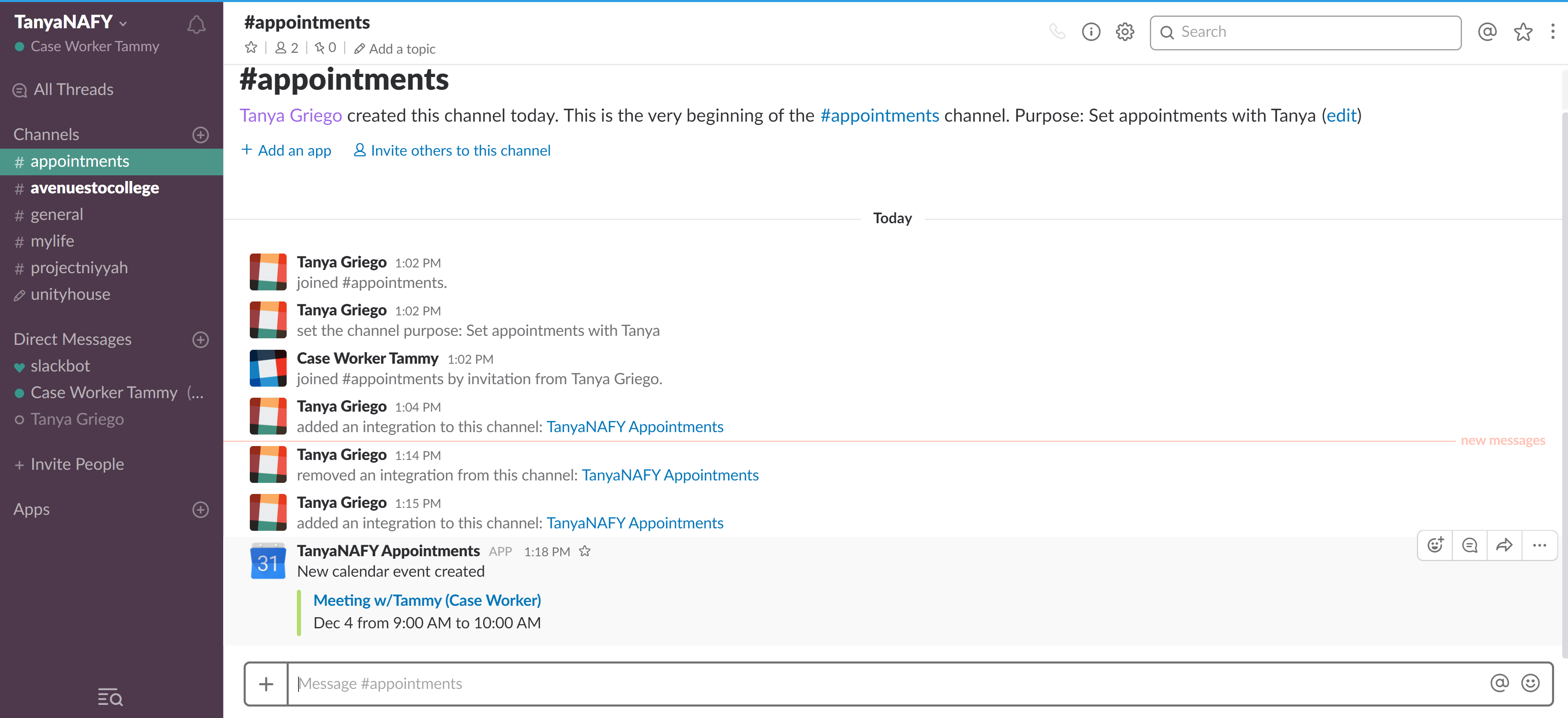Star the #appointments channel in header
Image resolution: width=1568 pixels, height=718 pixels.
(251, 48)
